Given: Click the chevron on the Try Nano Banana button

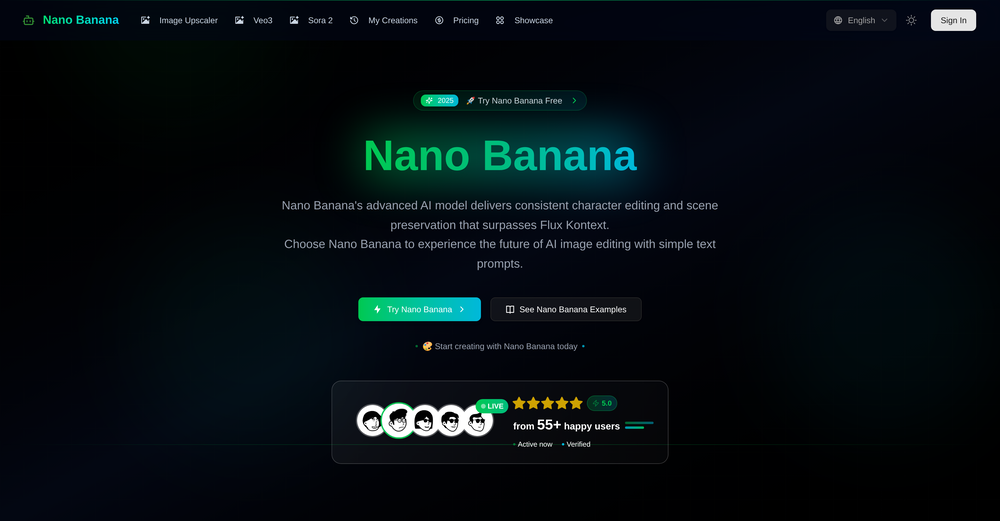Looking at the screenshot, I should [x=462, y=309].
